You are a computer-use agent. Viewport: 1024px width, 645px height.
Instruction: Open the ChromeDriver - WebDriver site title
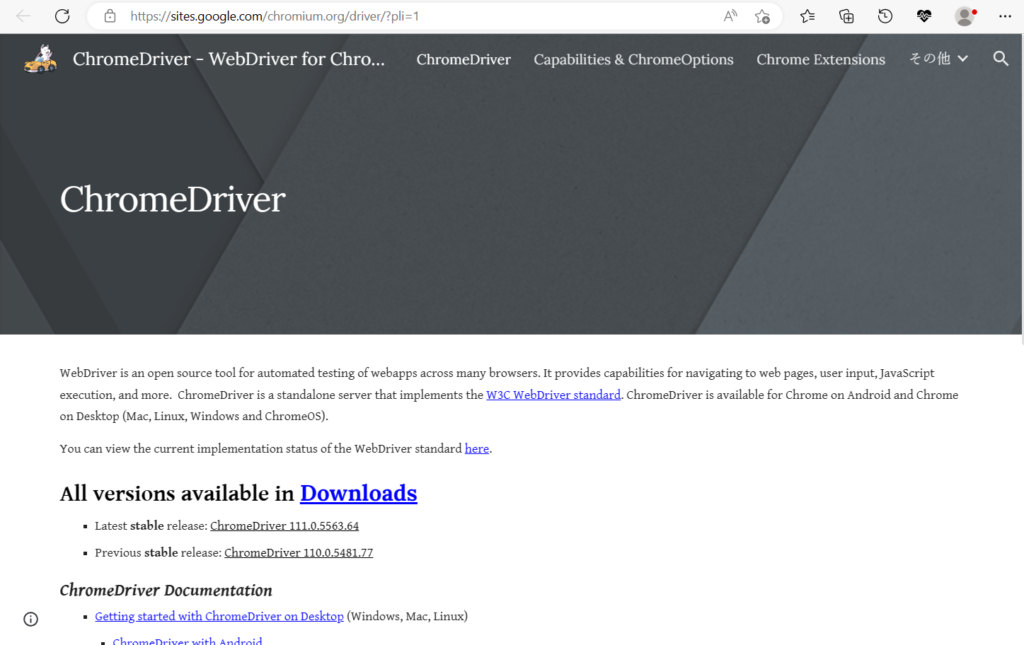click(x=229, y=59)
